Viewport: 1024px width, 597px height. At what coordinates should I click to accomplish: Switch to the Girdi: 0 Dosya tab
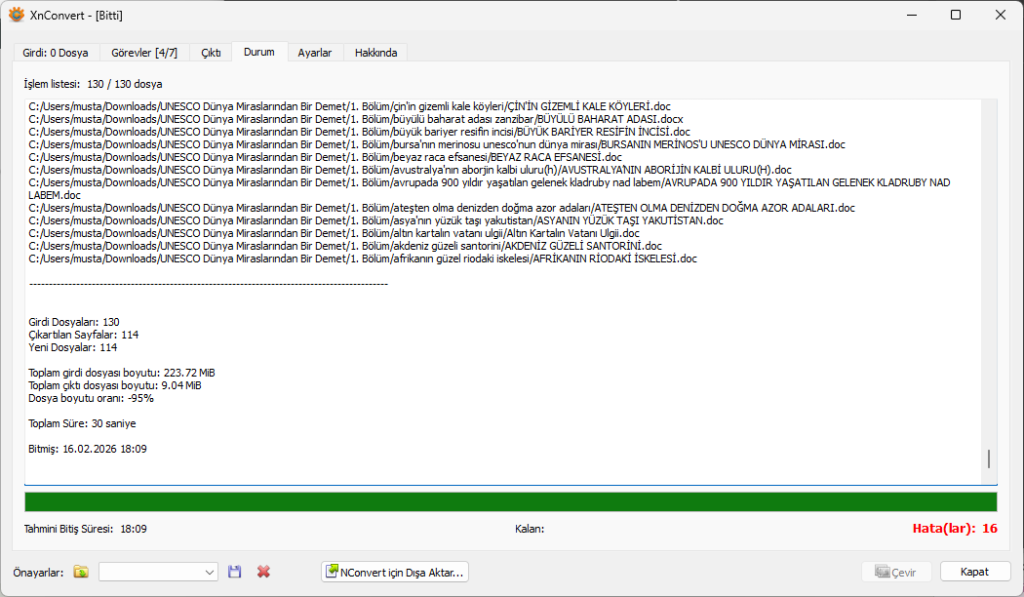56,53
